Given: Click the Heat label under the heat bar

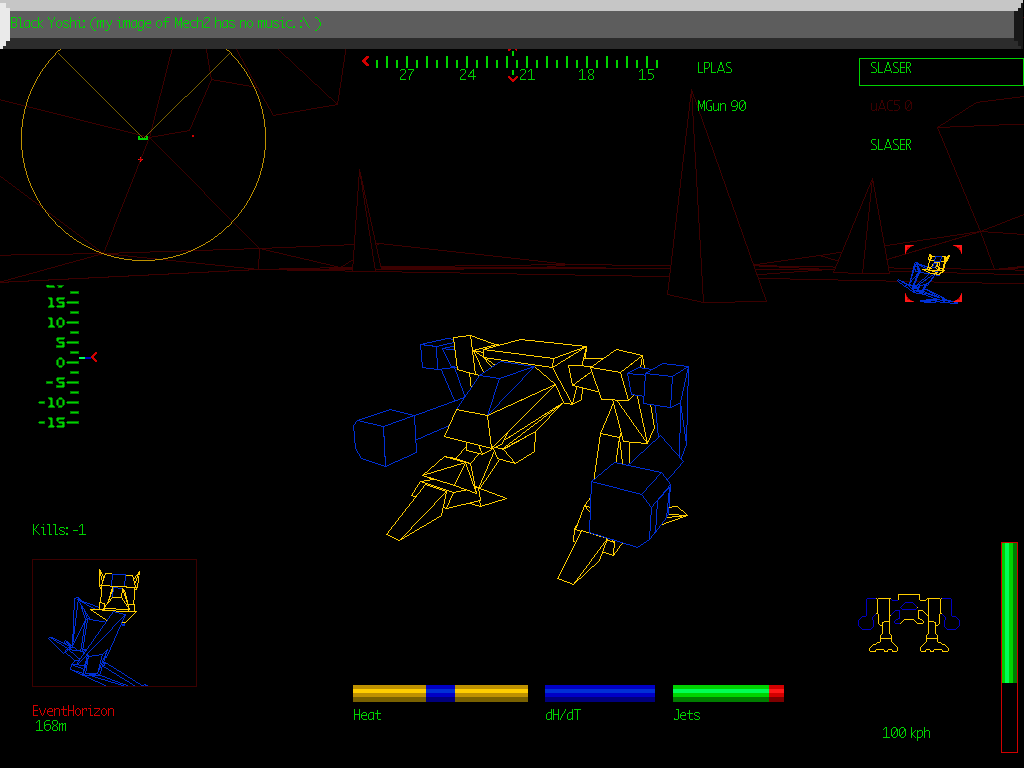Looking at the screenshot, I should [x=367, y=714].
